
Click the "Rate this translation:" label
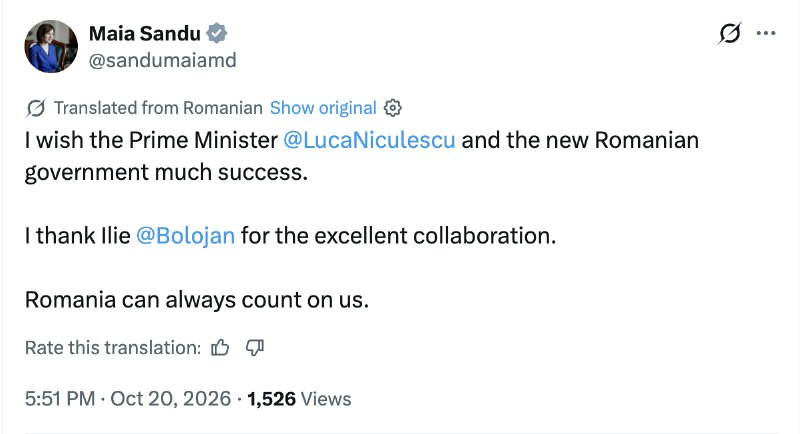(x=113, y=348)
